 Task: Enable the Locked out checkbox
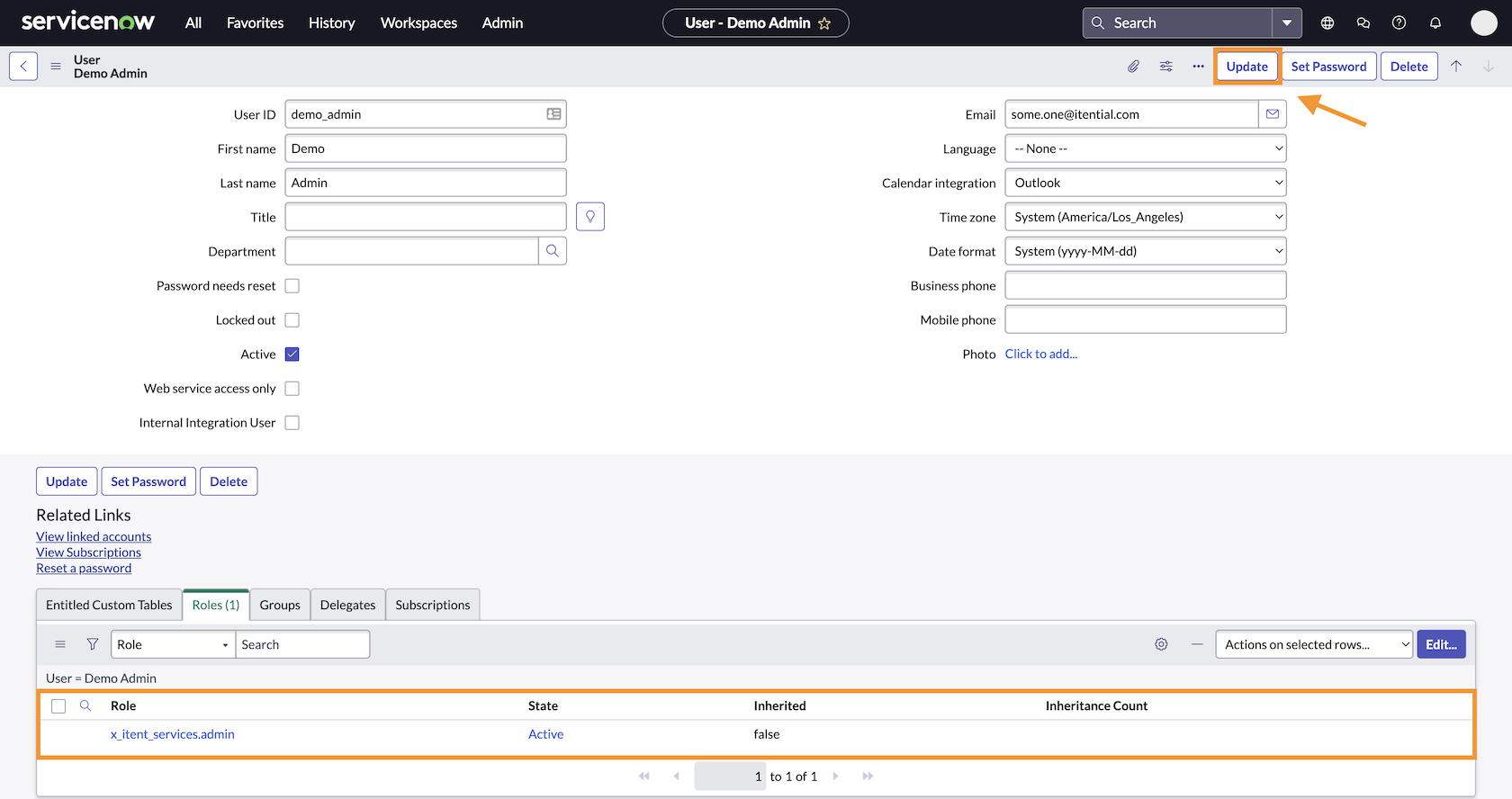[x=292, y=320]
